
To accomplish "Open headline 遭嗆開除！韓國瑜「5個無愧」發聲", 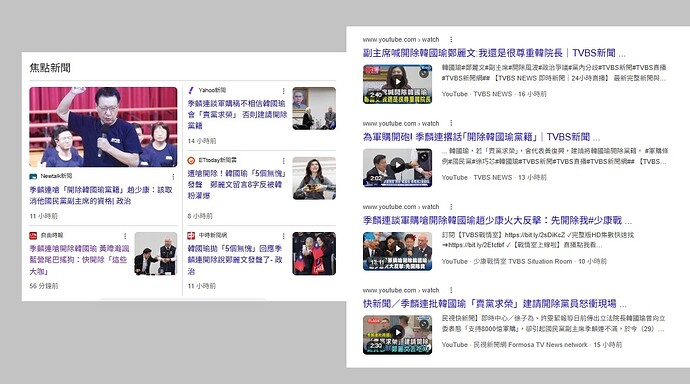I will coord(237,184).
